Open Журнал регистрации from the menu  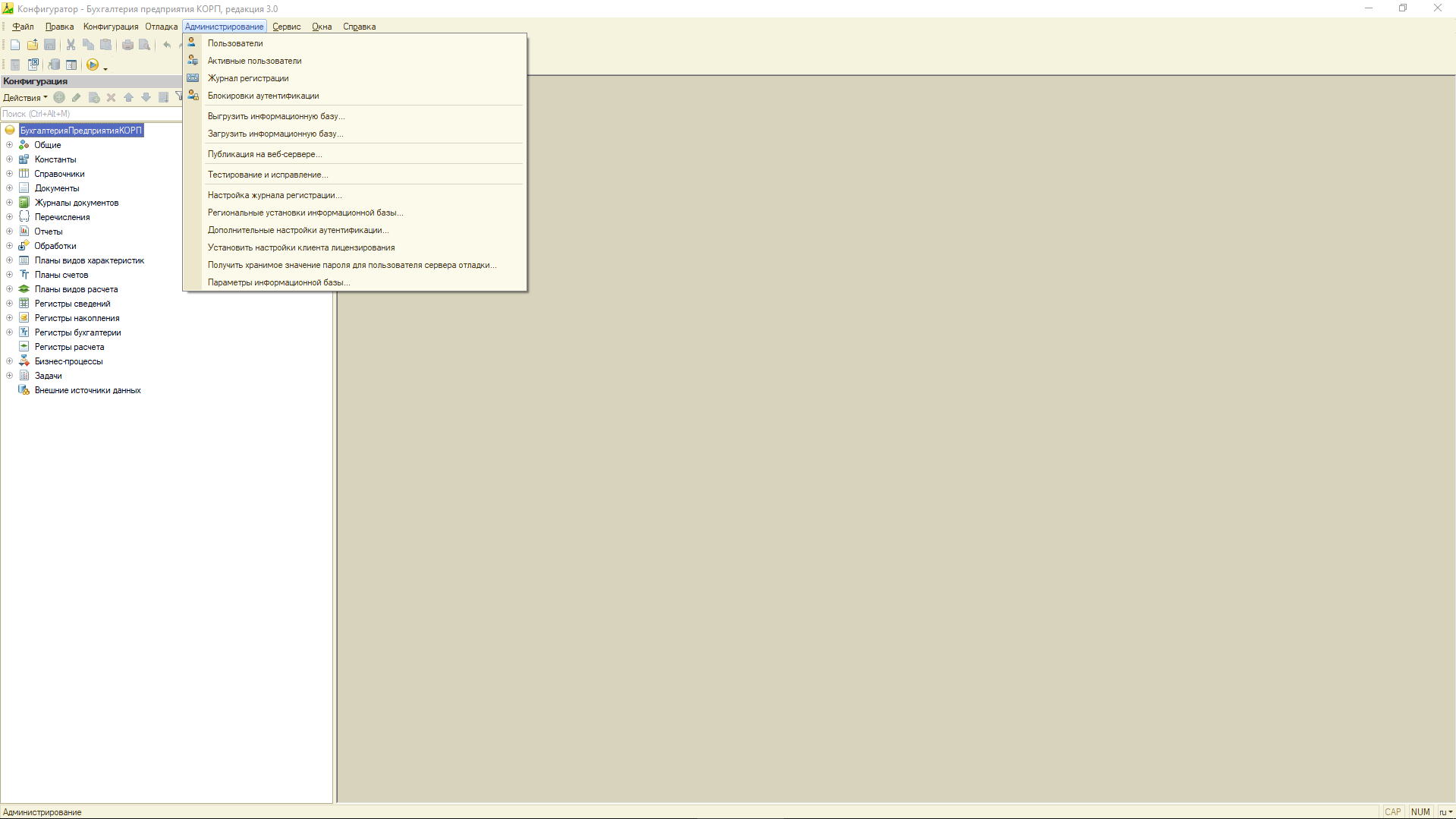tap(355, 78)
